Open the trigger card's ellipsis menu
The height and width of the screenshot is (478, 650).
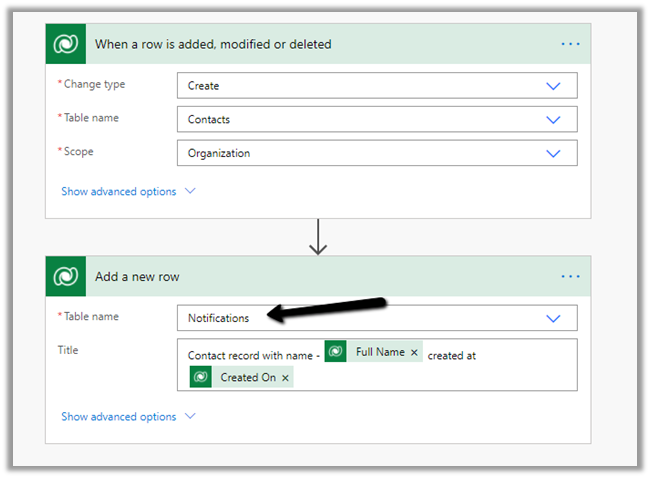[570, 45]
